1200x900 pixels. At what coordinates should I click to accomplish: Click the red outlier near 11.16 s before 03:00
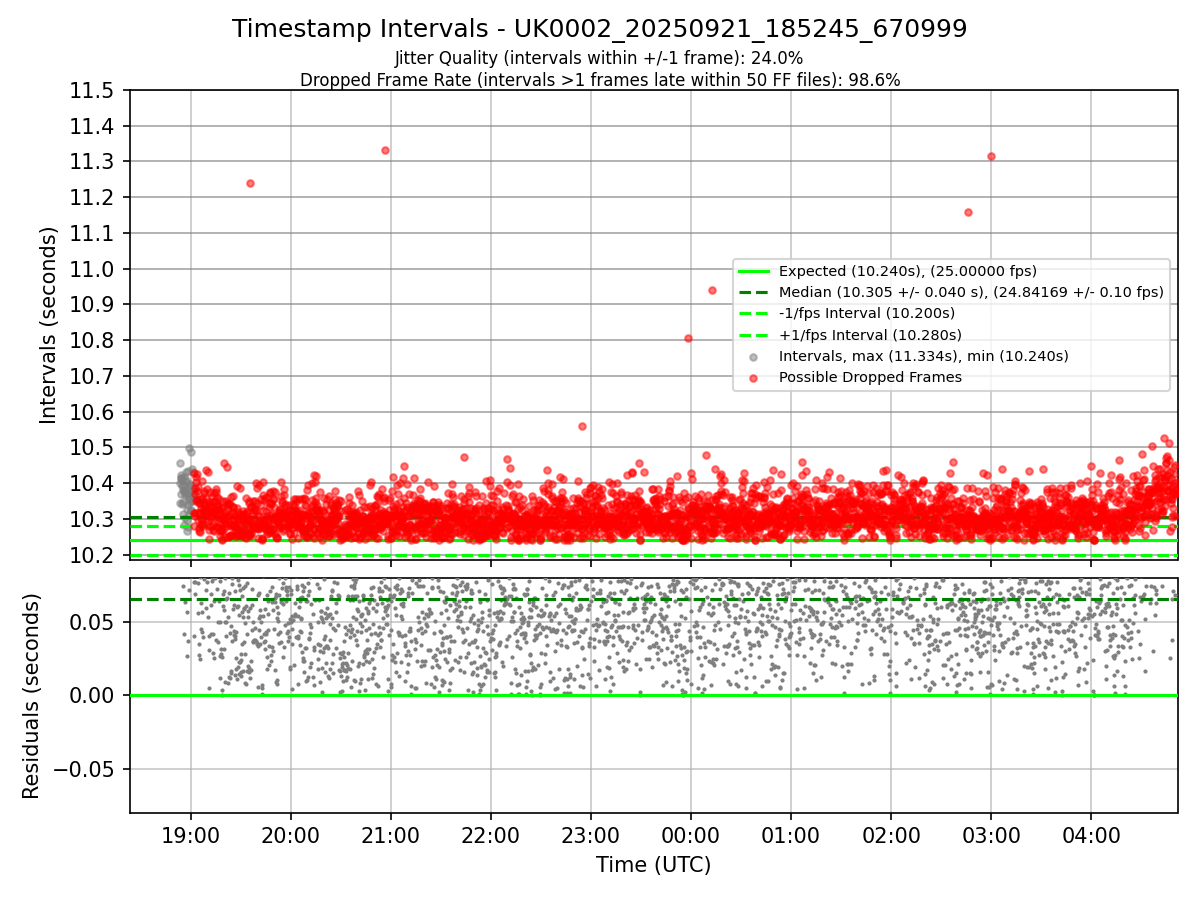(968, 212)
